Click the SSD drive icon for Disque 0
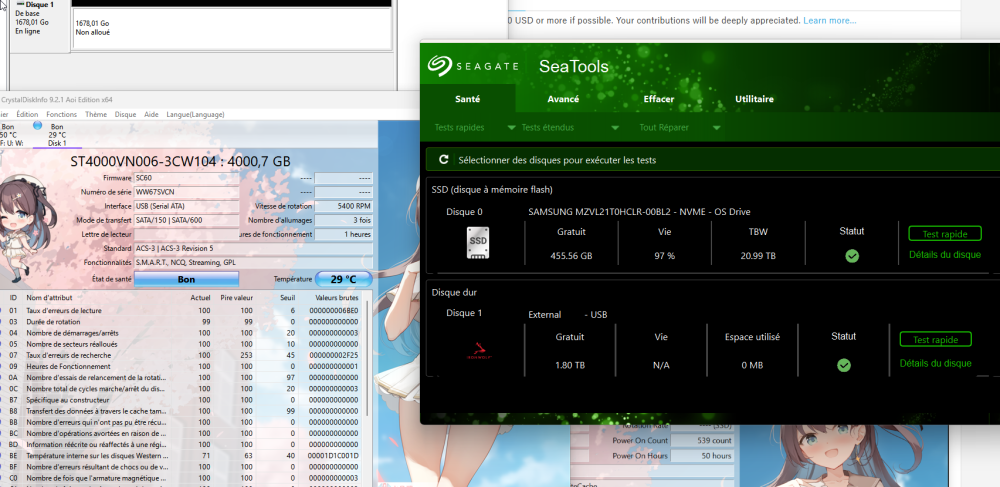The height and width of the screenshot is (487, 1000). 478,243
